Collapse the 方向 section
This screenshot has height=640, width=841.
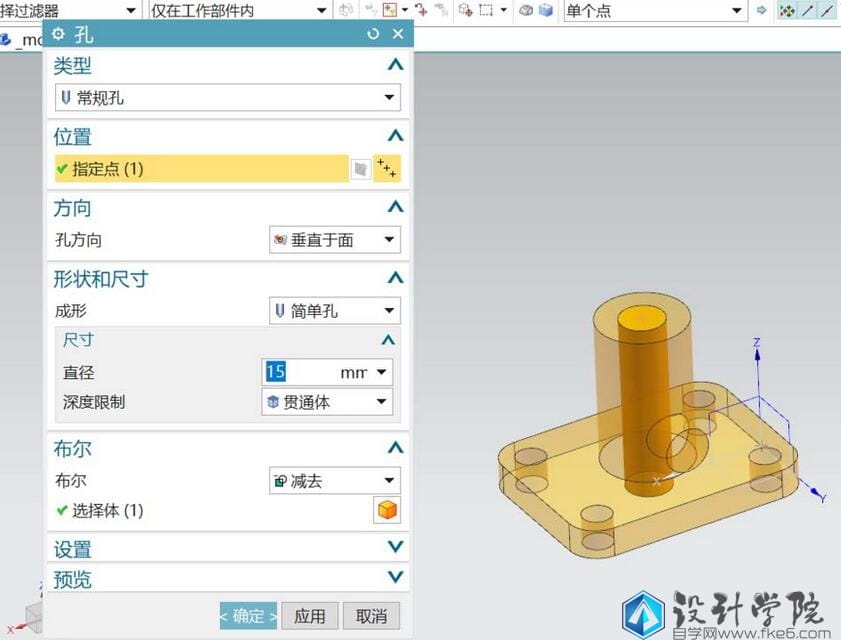[395, 207]
